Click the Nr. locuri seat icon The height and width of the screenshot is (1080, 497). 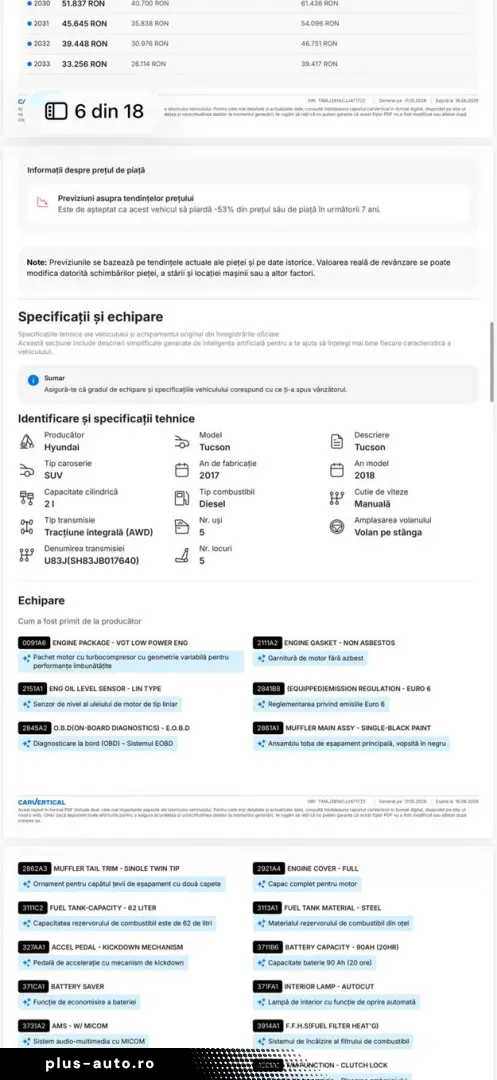(182, 555)
